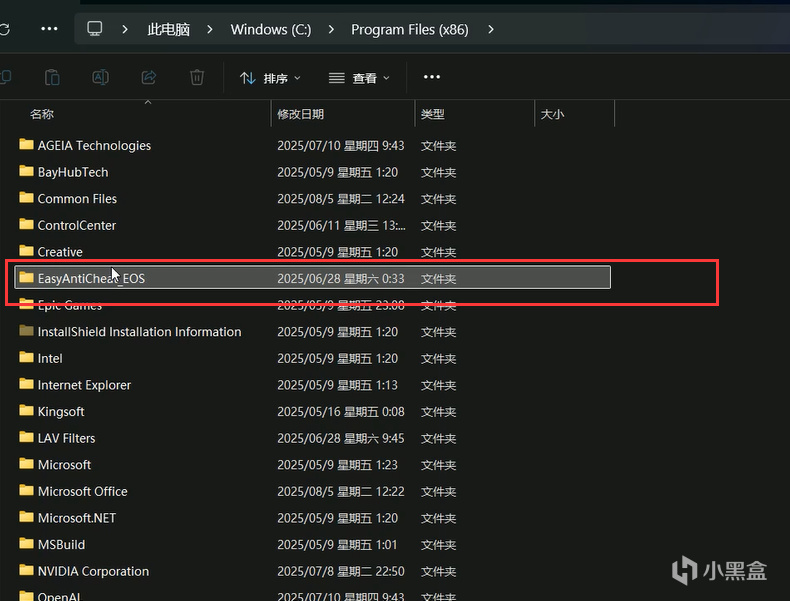Go to Windows (C:) in the breadcrumb

point(271,30)
